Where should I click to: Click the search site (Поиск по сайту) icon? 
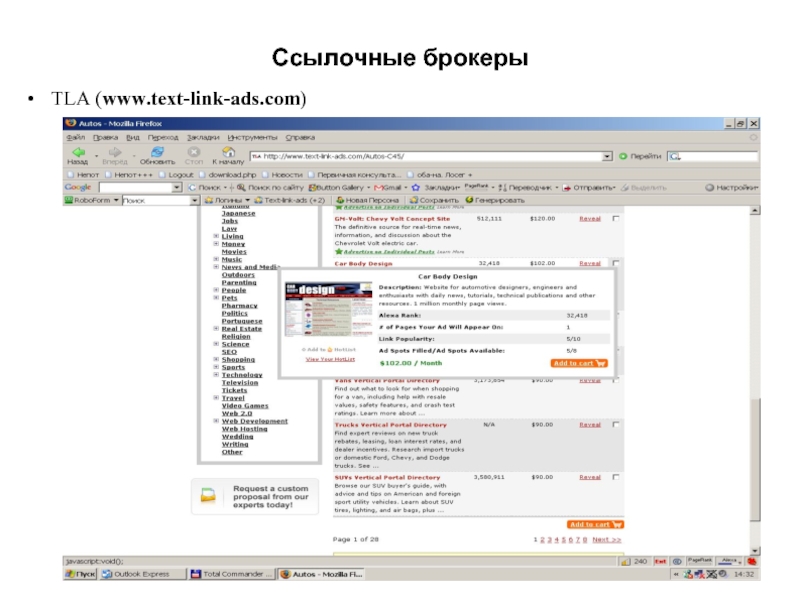click(x=241, y=187)
